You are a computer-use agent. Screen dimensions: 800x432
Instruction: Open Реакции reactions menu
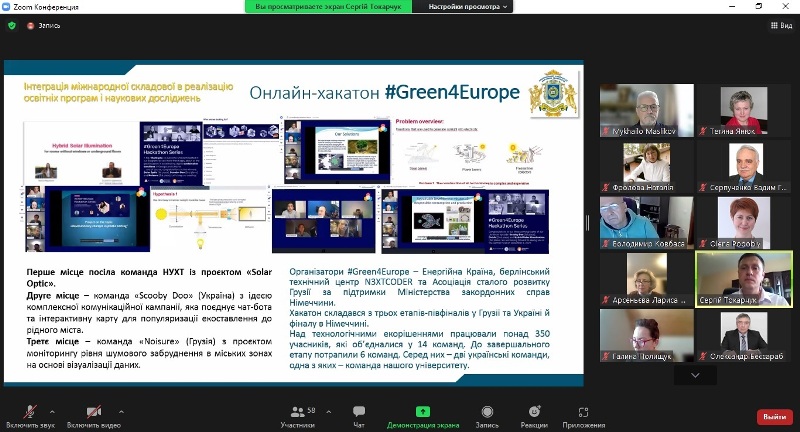click(x=534, y=416)
